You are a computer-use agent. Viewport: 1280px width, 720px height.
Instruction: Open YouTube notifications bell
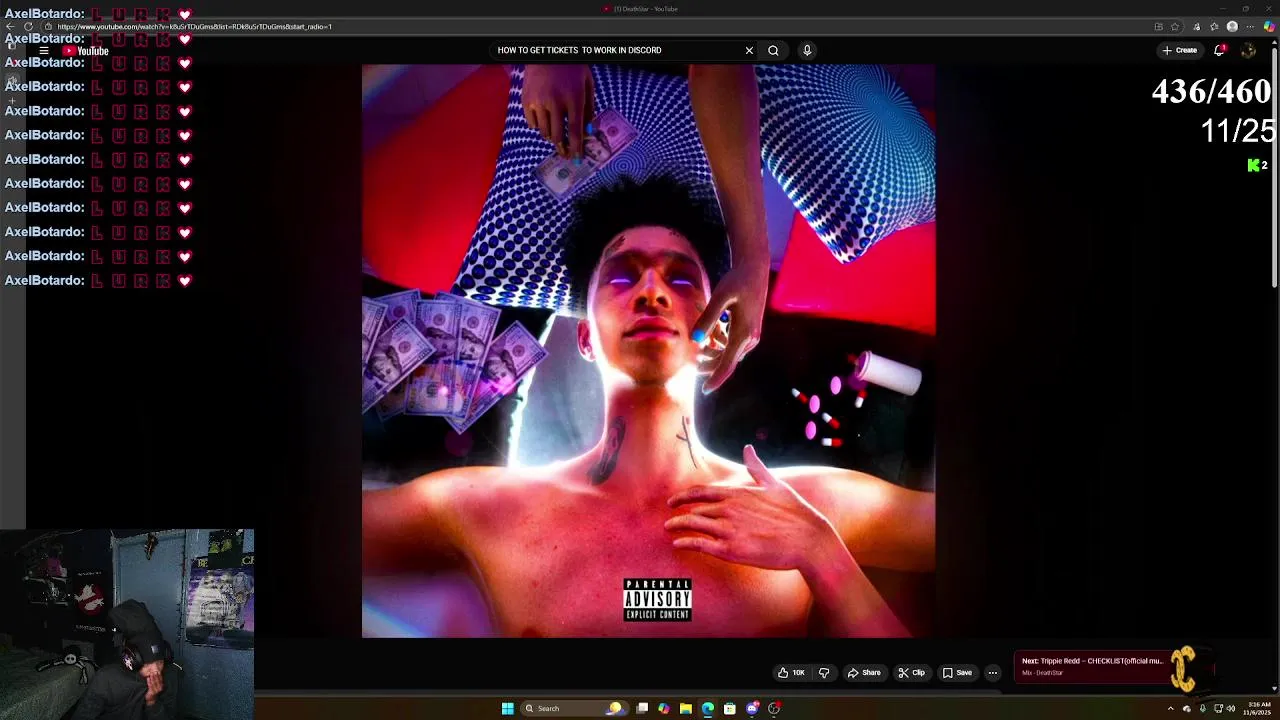[1219, 50]
